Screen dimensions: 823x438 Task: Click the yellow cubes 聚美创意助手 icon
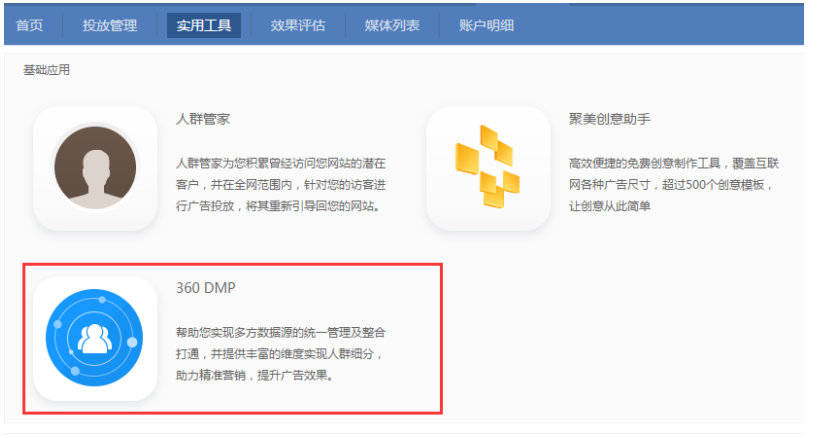click(487, 168)
